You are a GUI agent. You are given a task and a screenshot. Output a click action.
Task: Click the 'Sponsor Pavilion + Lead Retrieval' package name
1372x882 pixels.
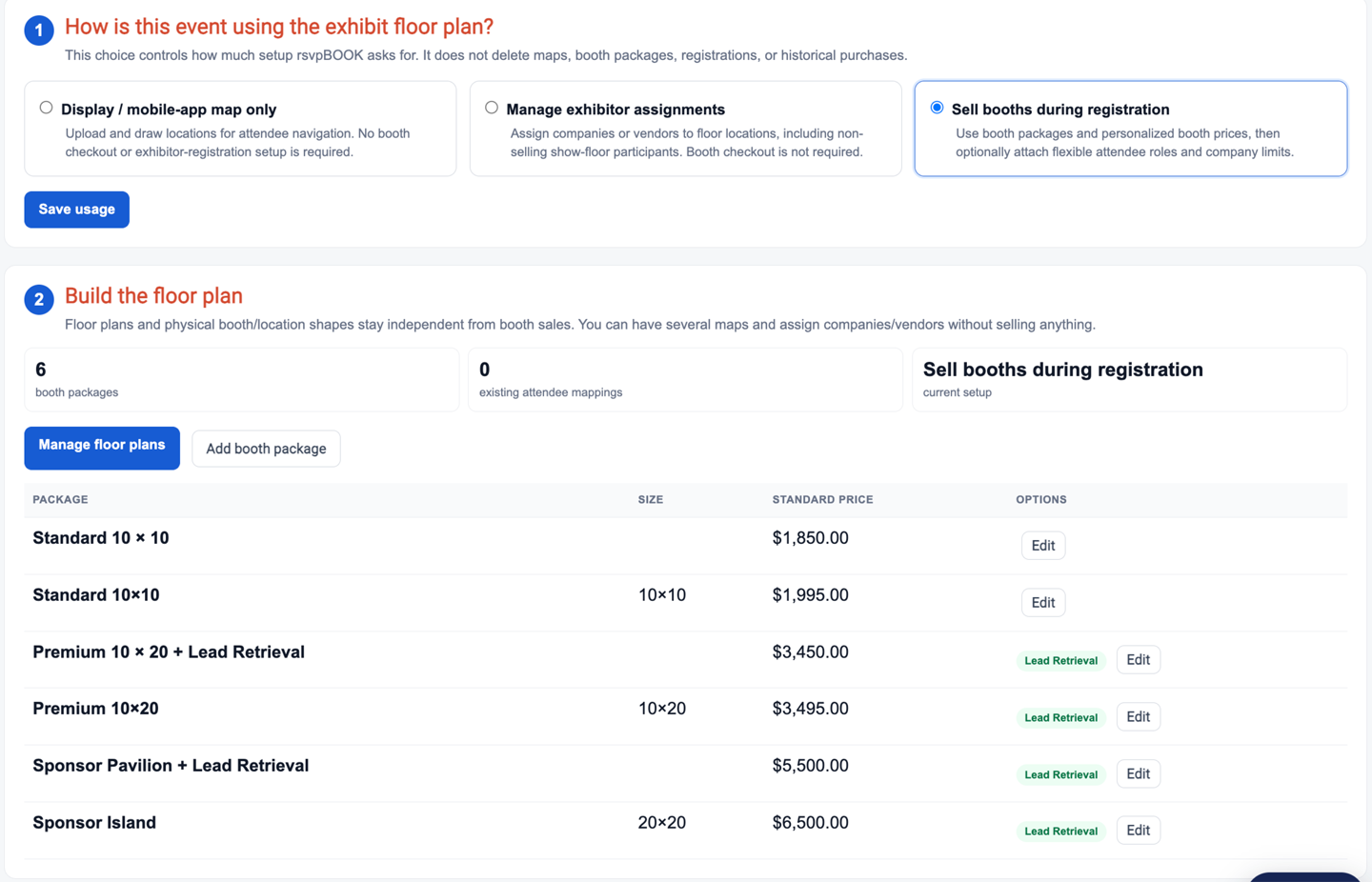click(x=171, y=766)
